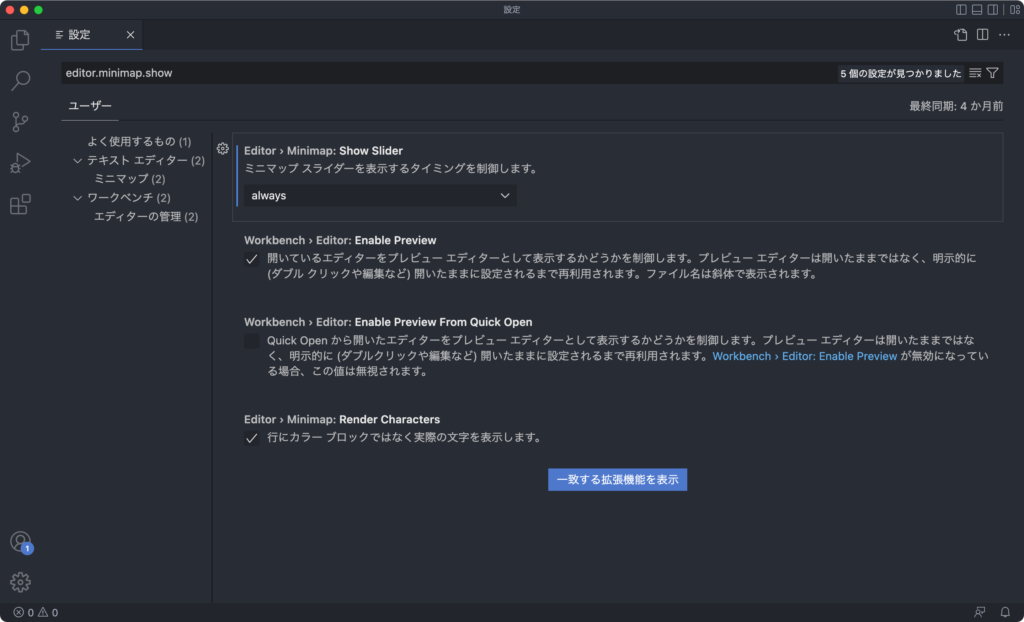Click the filter settings funnel icon

(992, 73)
